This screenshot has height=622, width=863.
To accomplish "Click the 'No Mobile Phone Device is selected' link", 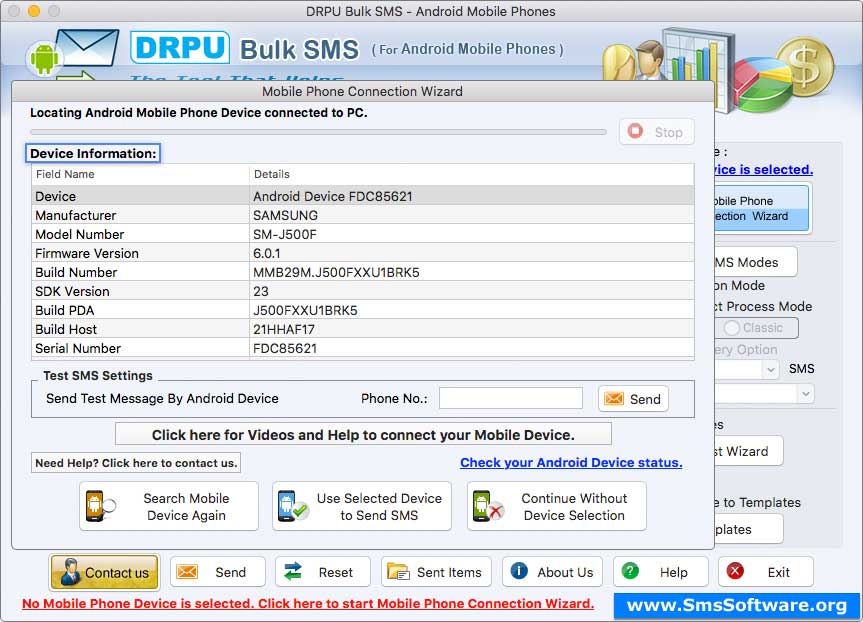I will click(x=308, y=603).
